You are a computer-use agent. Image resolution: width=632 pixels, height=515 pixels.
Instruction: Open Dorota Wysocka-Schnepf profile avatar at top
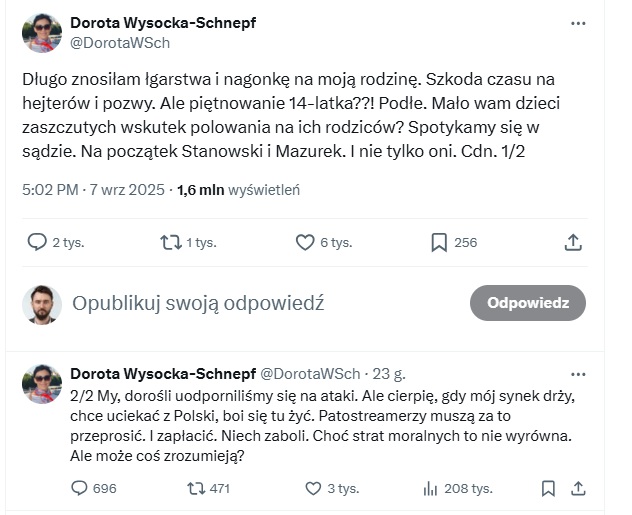42,32
